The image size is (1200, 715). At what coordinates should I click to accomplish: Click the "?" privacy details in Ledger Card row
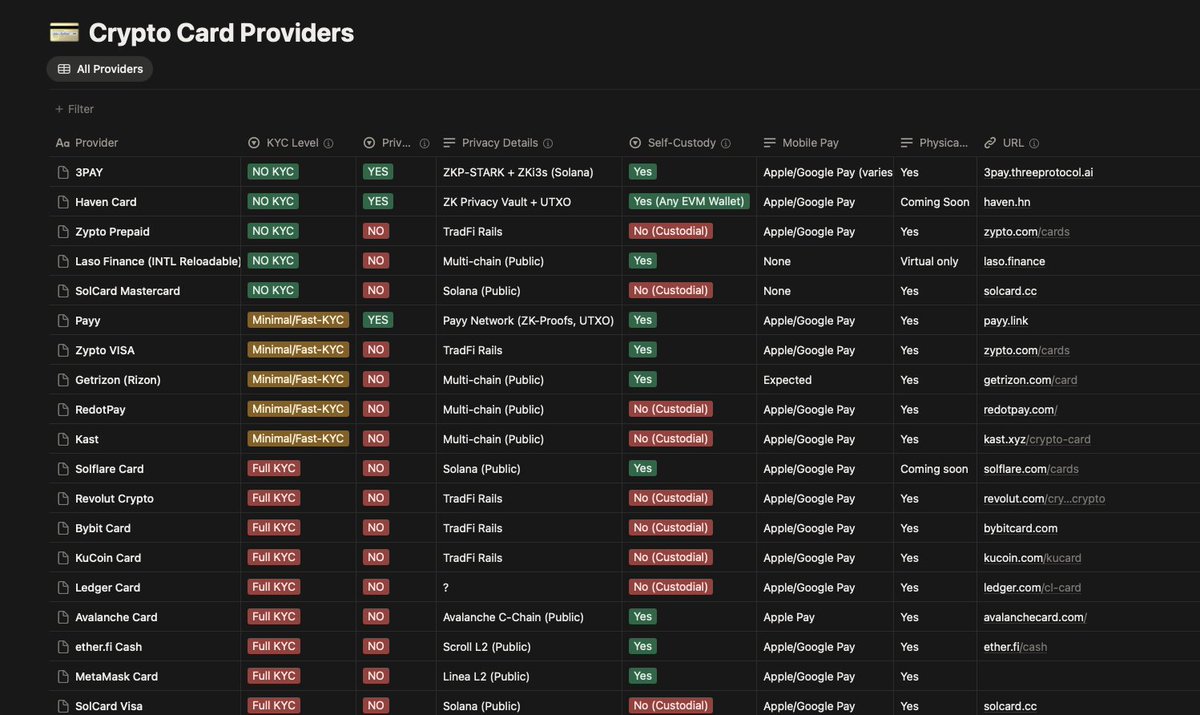tap(446, 587)
